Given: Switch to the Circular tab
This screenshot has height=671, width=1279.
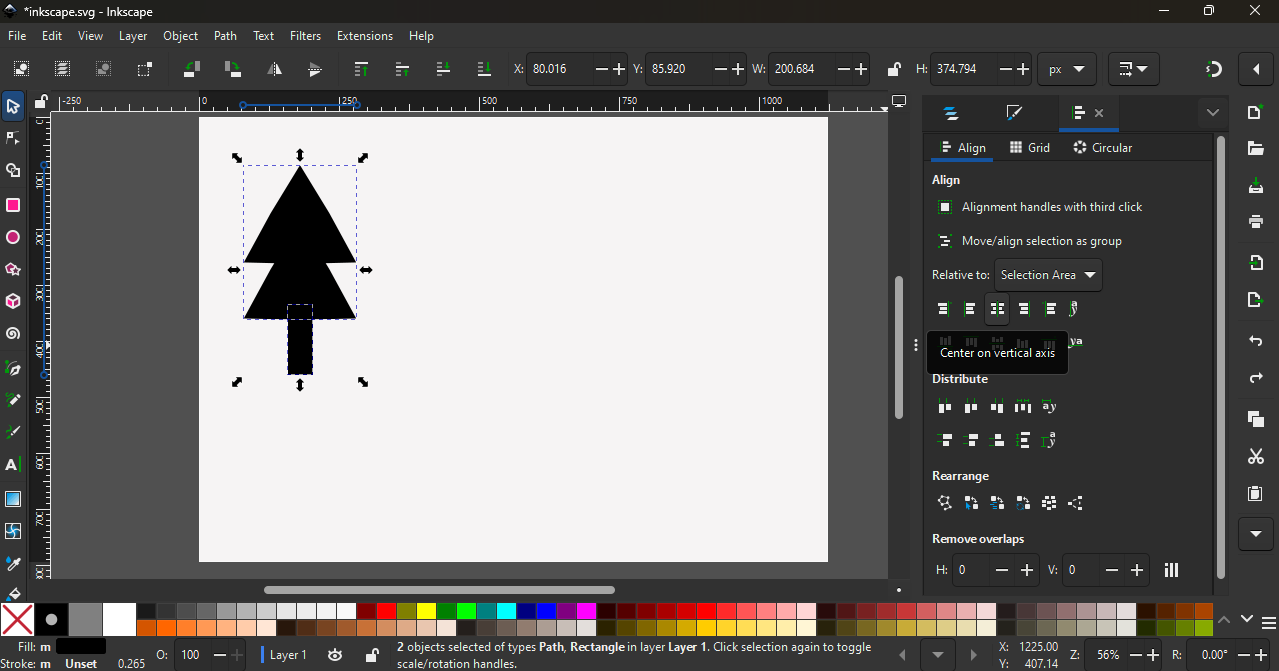Looking at the screenshot, I should click(1102, 147).
